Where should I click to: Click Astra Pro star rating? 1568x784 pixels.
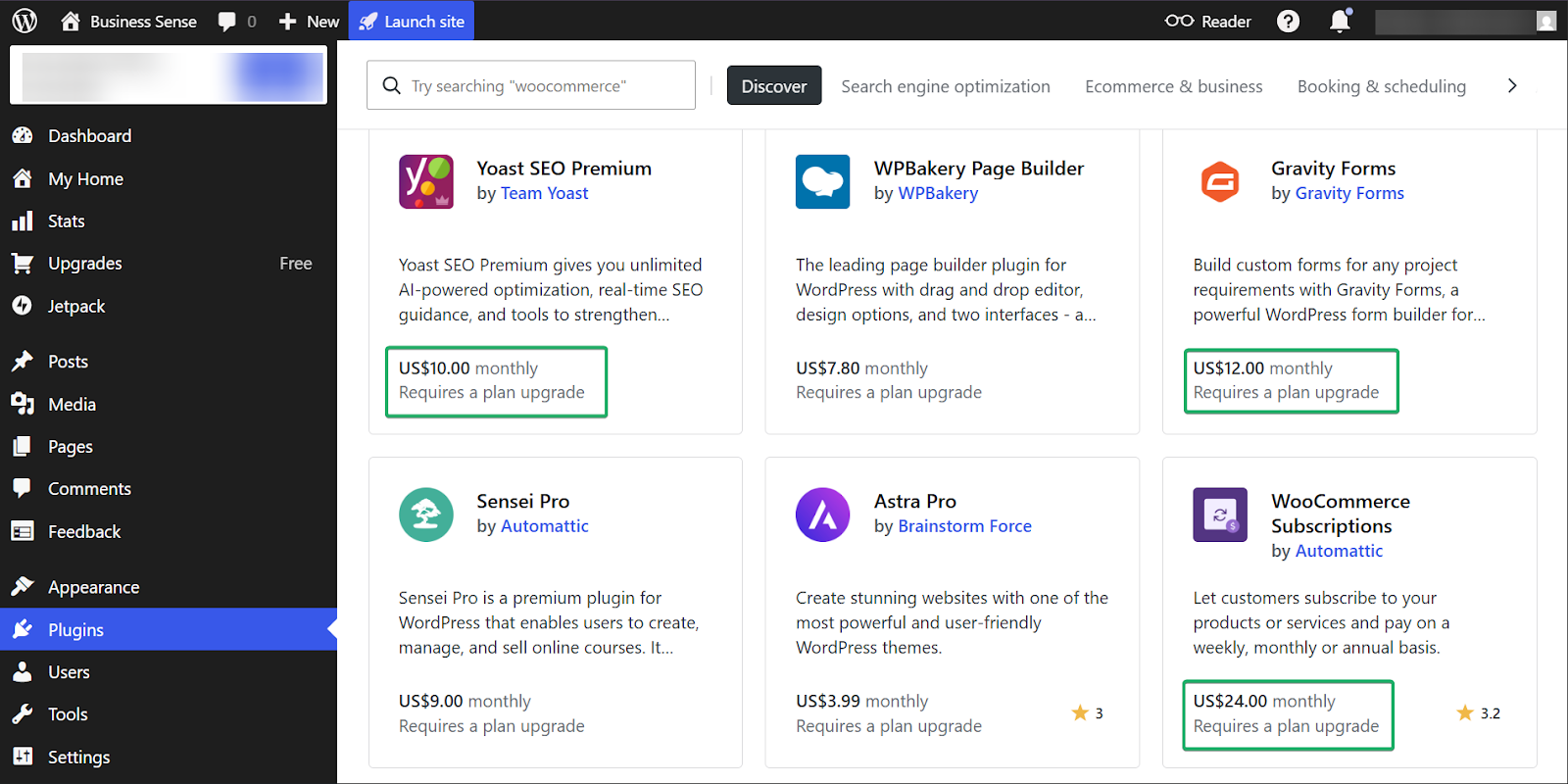click(x=1087, y=713)
